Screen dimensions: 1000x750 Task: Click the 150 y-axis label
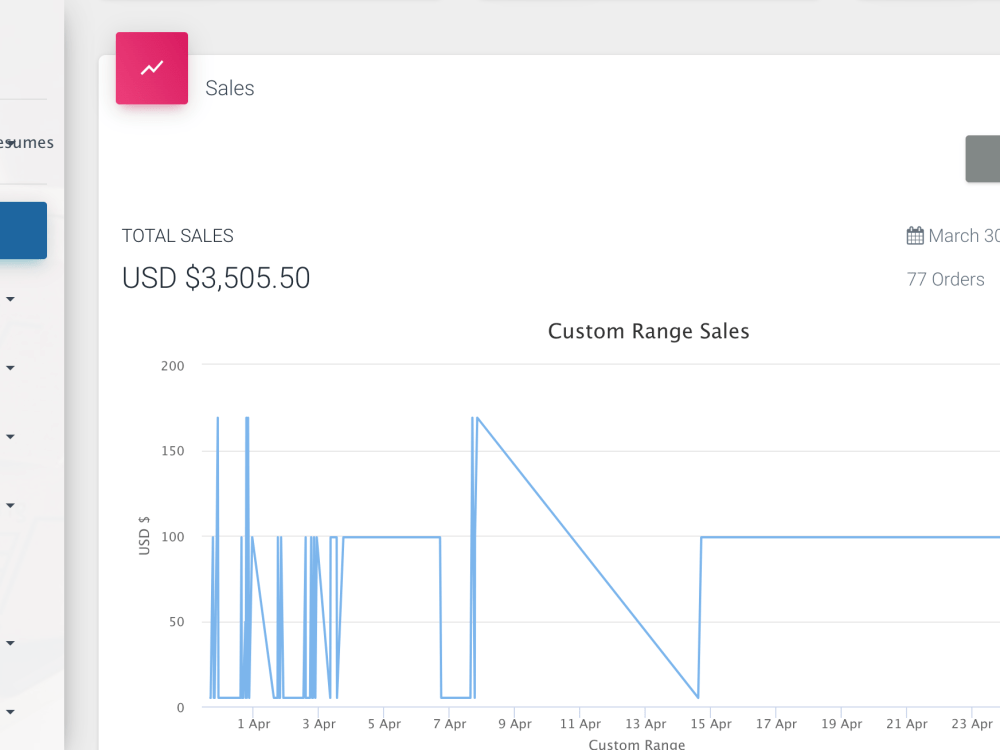point(172,451)
